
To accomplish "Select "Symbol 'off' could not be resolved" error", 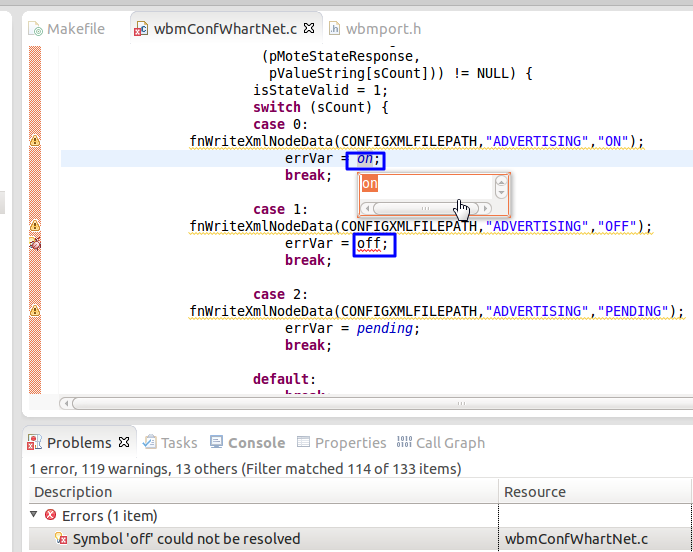I will (x=186, y=539).
